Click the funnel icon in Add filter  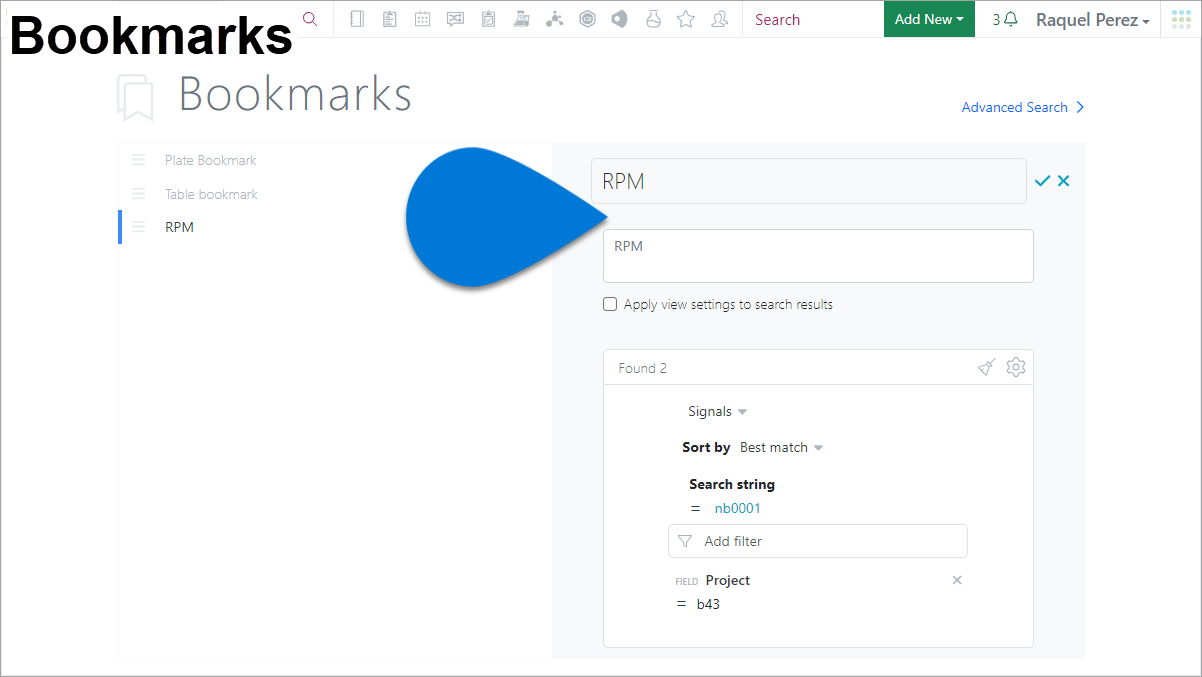685,541
